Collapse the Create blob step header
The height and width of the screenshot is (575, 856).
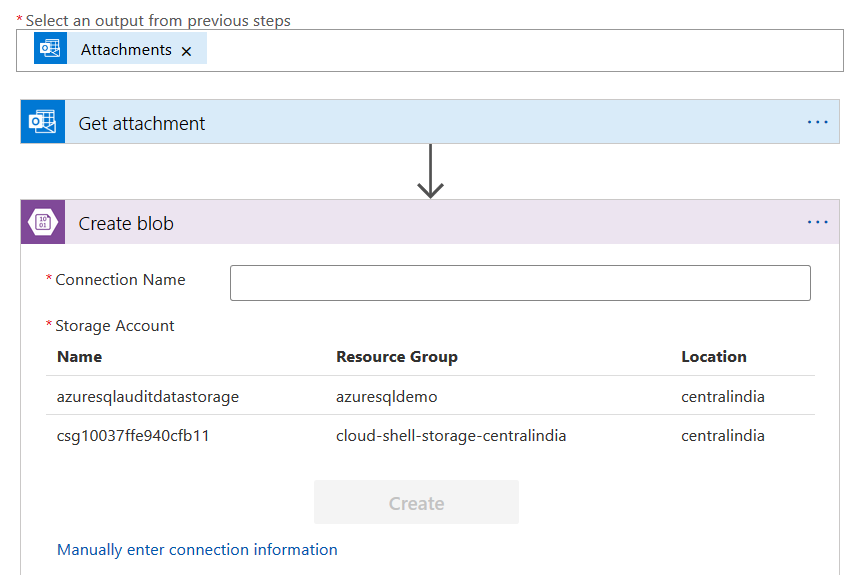tap(400, 223)
